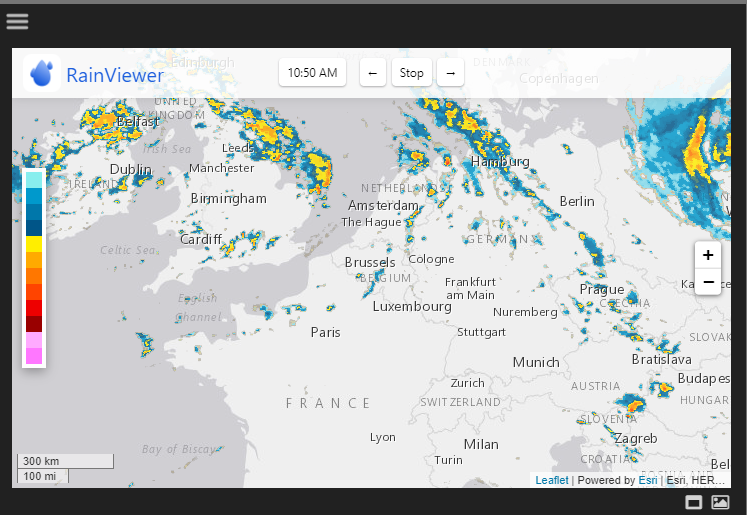This screenshot has width=747, height=515.
Task: Click the Nuremberg city label
Action: 525,312
